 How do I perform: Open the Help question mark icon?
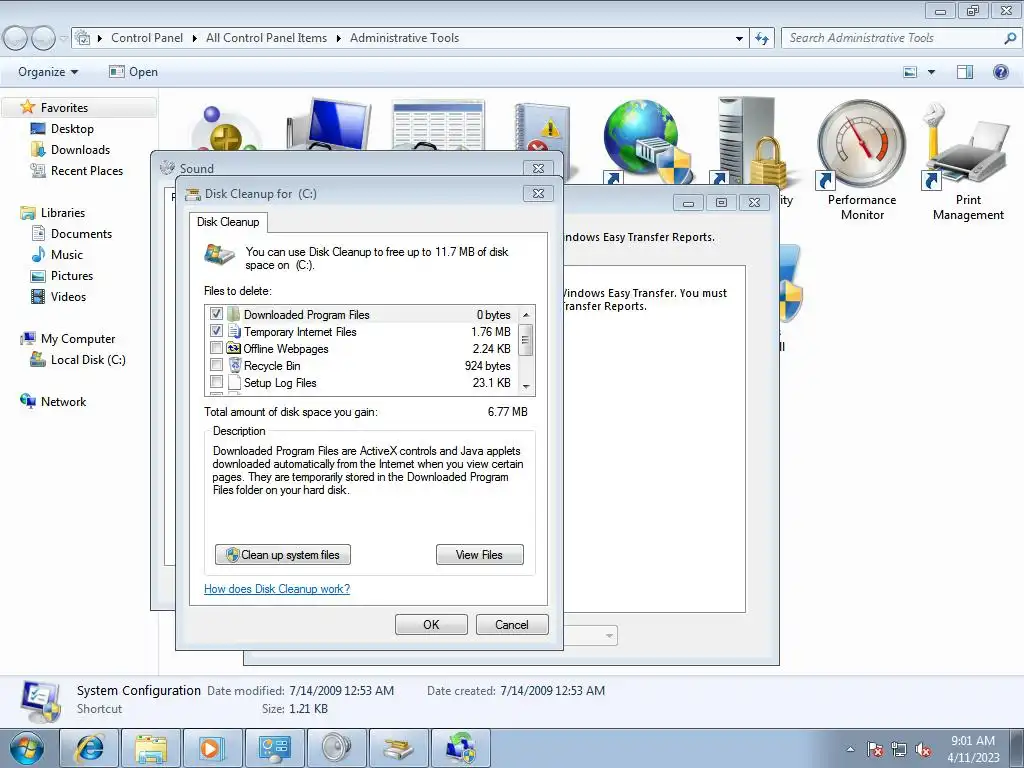[1000, 72]
